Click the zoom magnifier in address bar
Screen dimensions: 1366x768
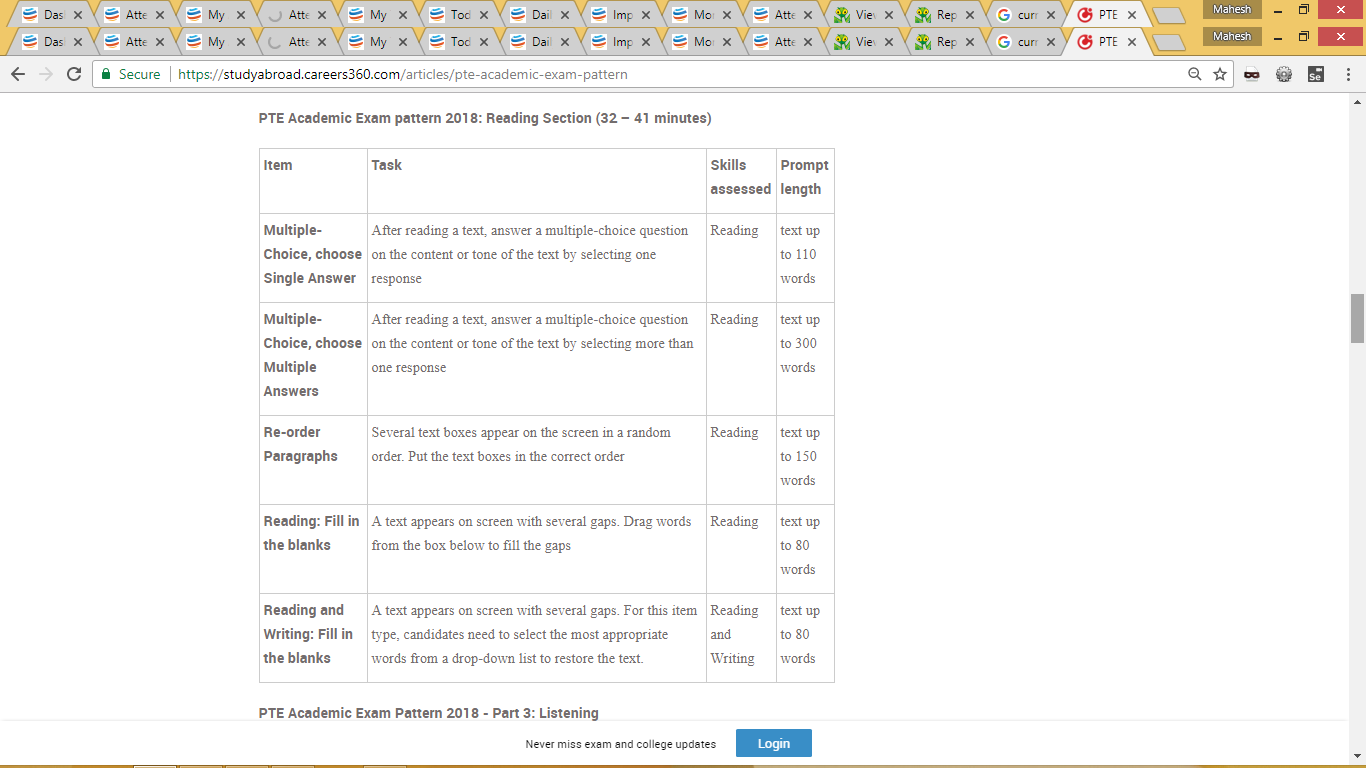[1194, 74]
